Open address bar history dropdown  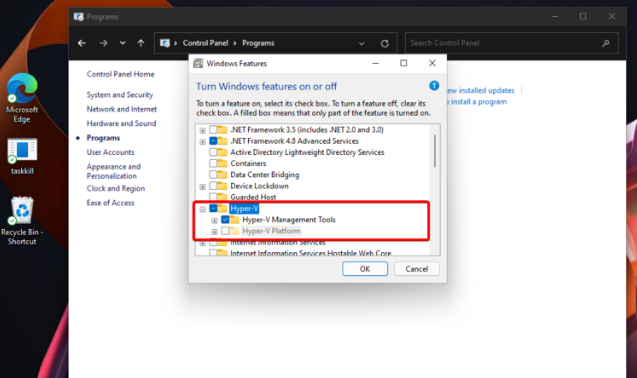(362, 43)
